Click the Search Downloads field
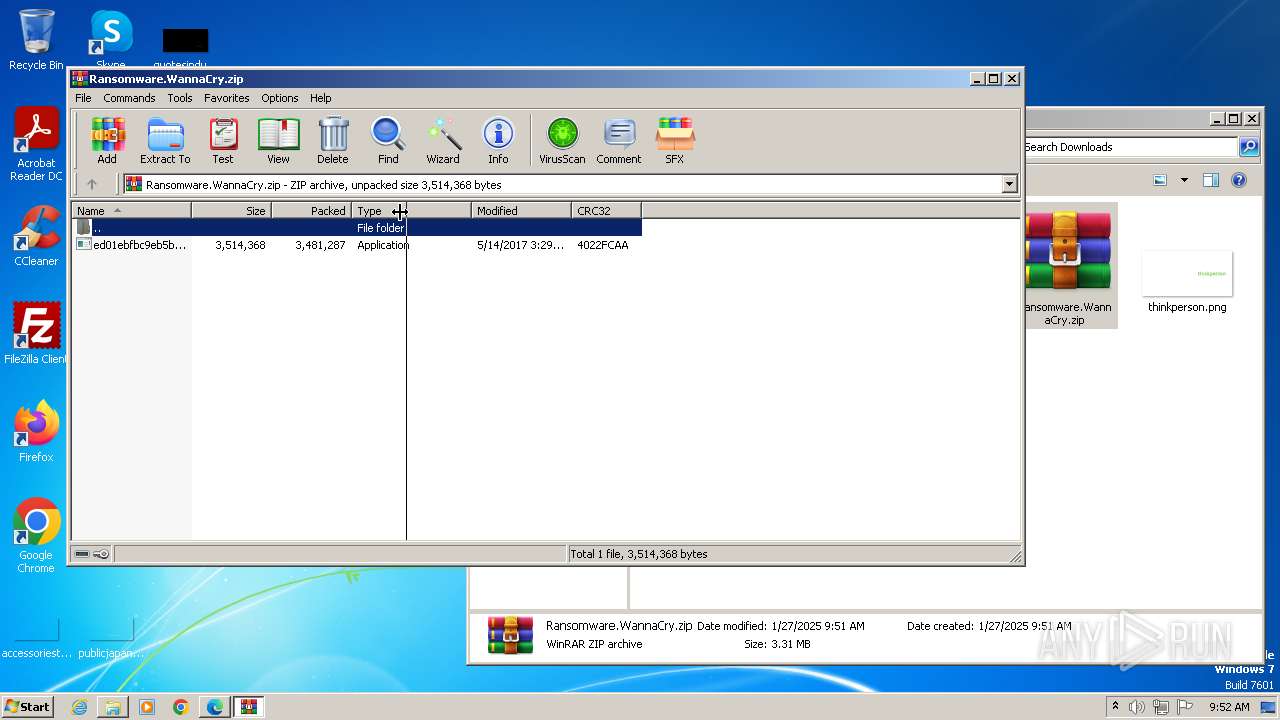The image size is (1280, 720). click(1130, 147)
